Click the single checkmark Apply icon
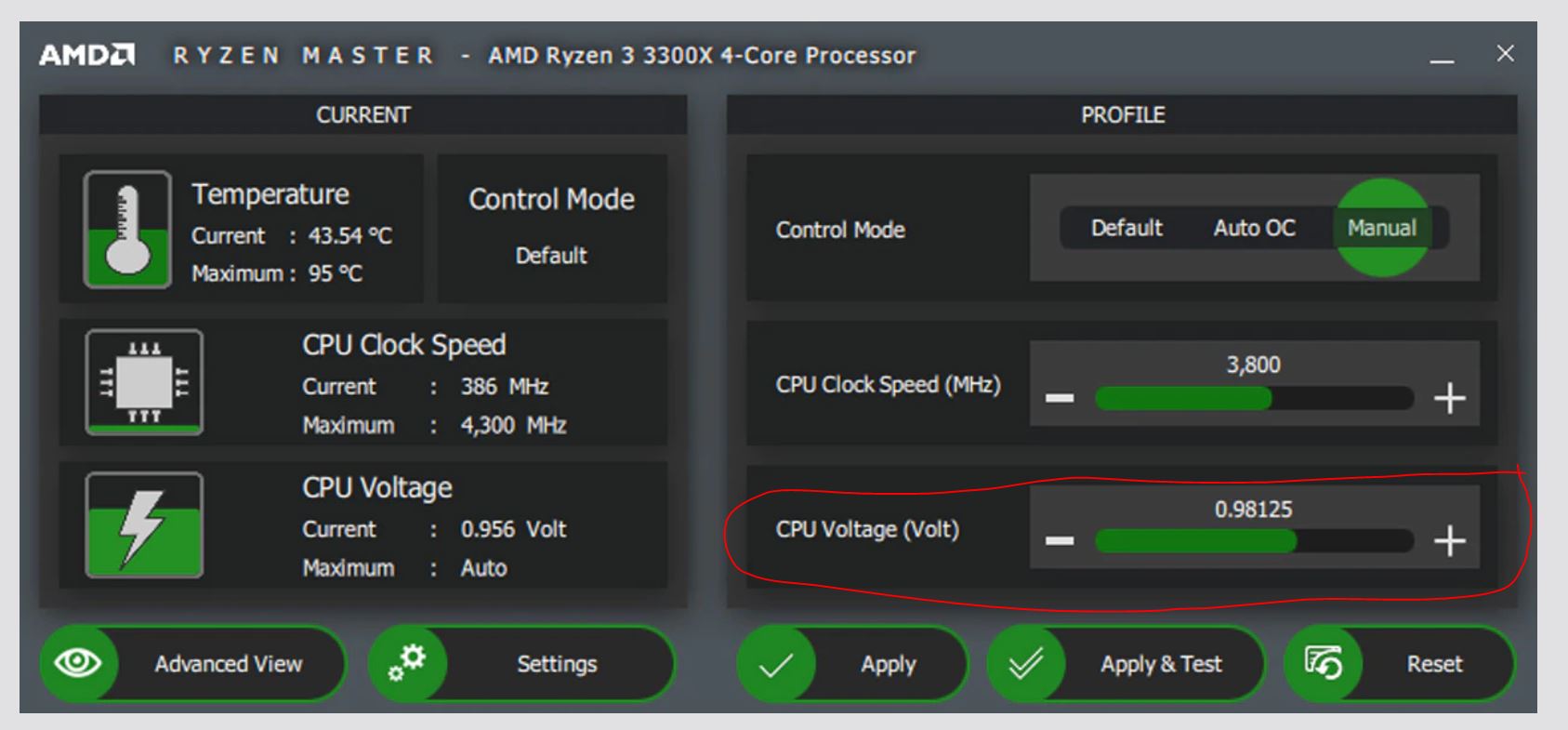The width and height of the screenshot is (1568, 730). 775,664
